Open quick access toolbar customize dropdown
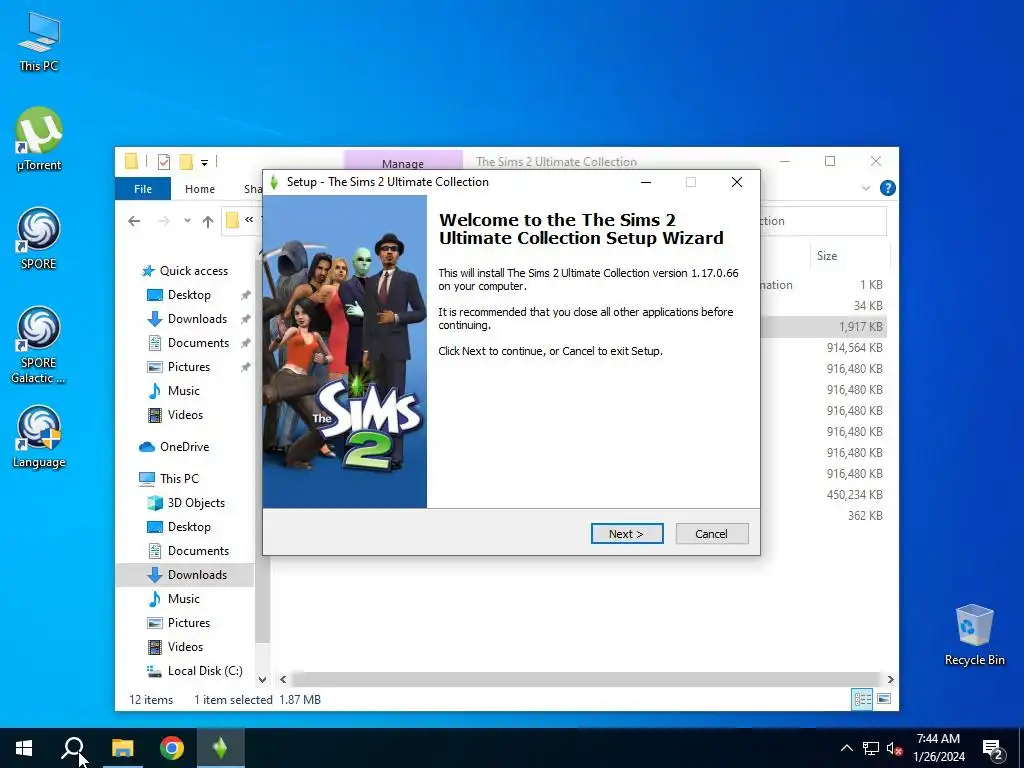This screenshot has width=1024, height=768. click(204, 162)
